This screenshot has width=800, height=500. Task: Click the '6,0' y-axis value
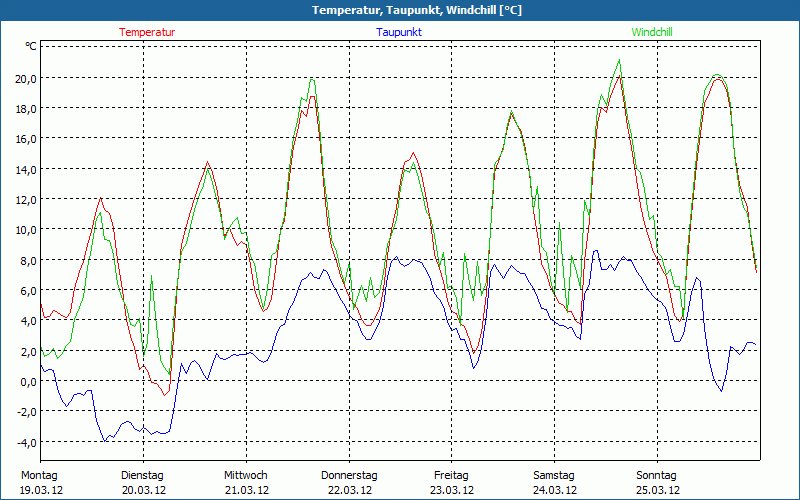[x=28, y=290]
